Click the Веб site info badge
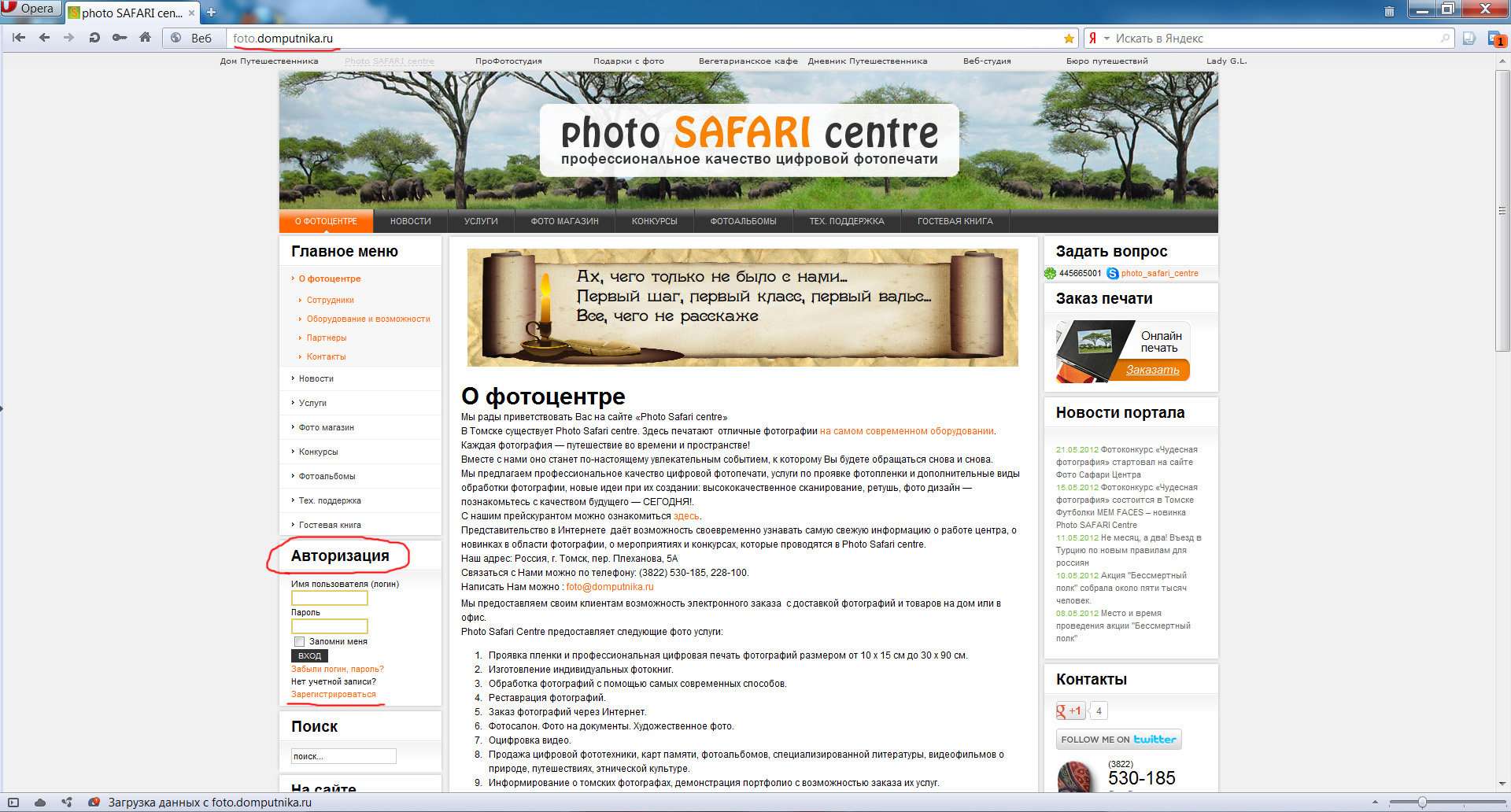Screen dimensions: 1511x812 [194, 38]
